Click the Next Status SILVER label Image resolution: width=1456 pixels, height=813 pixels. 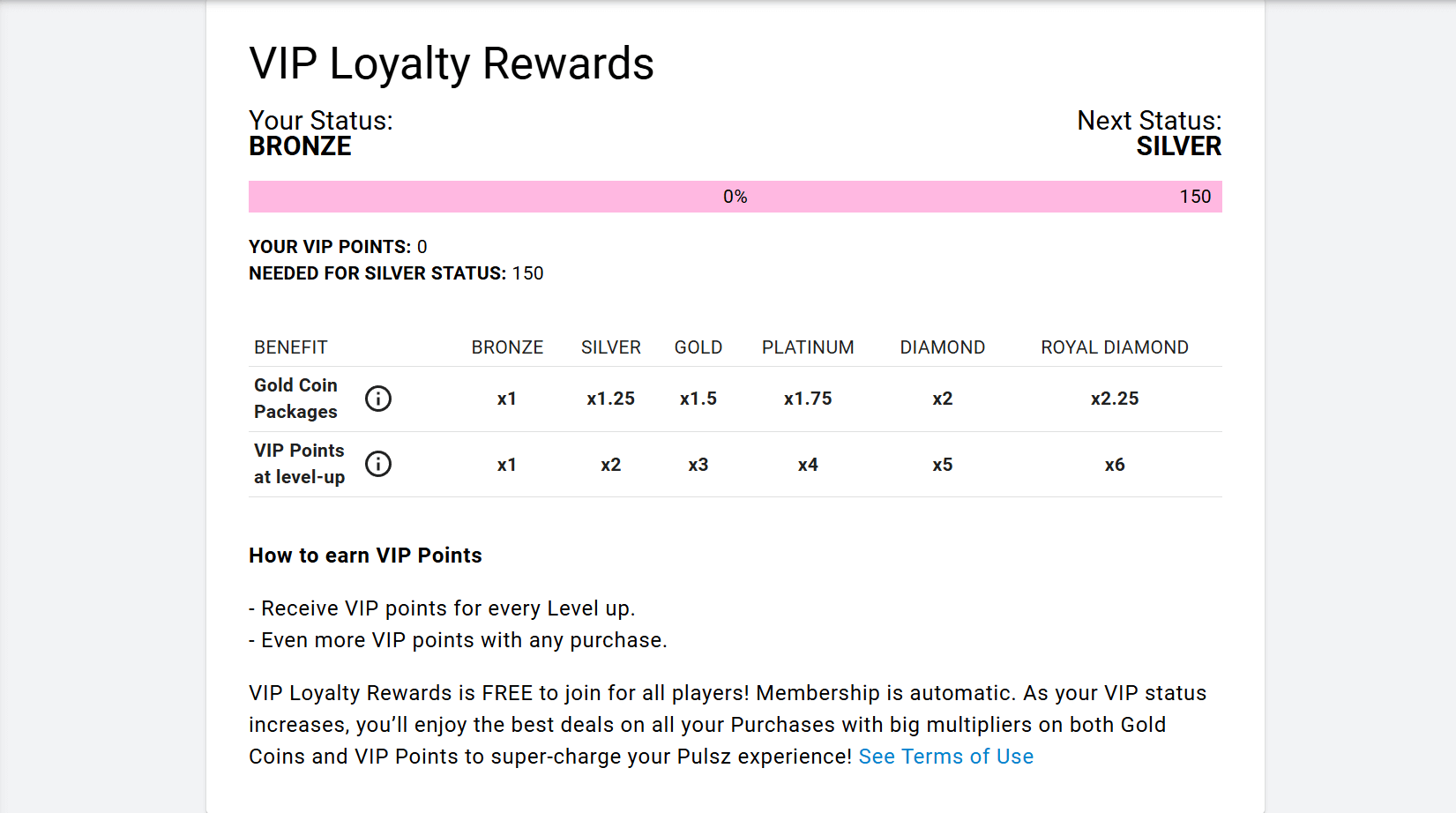pos(1177,146)
